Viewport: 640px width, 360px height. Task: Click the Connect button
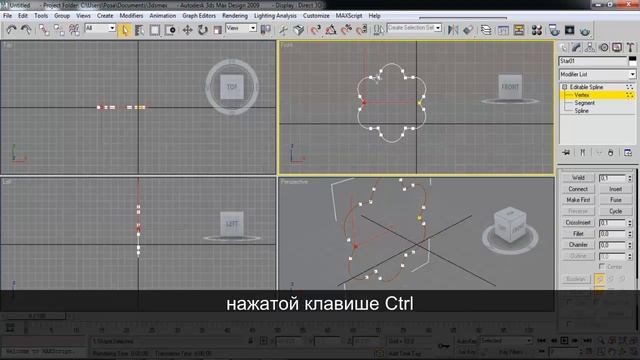(x=578, y=189)
